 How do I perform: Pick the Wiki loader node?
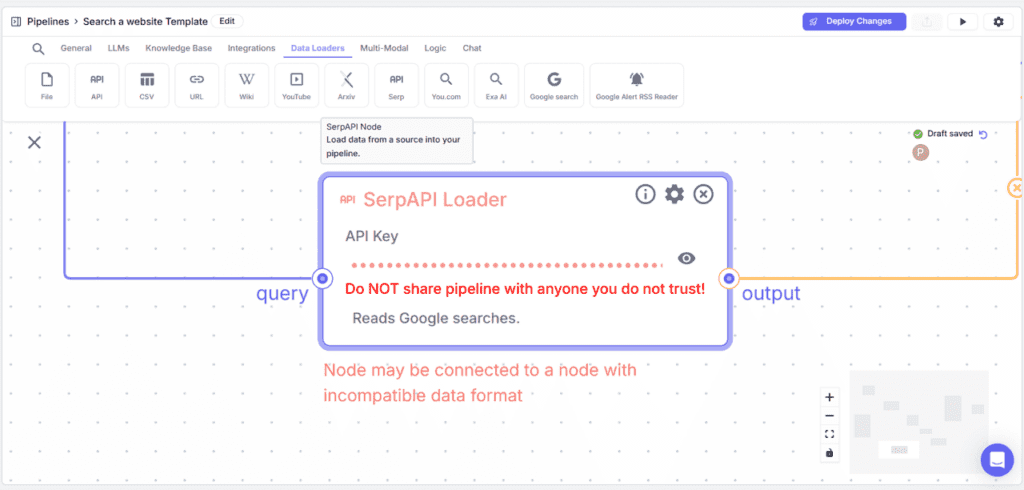(246, 85)
